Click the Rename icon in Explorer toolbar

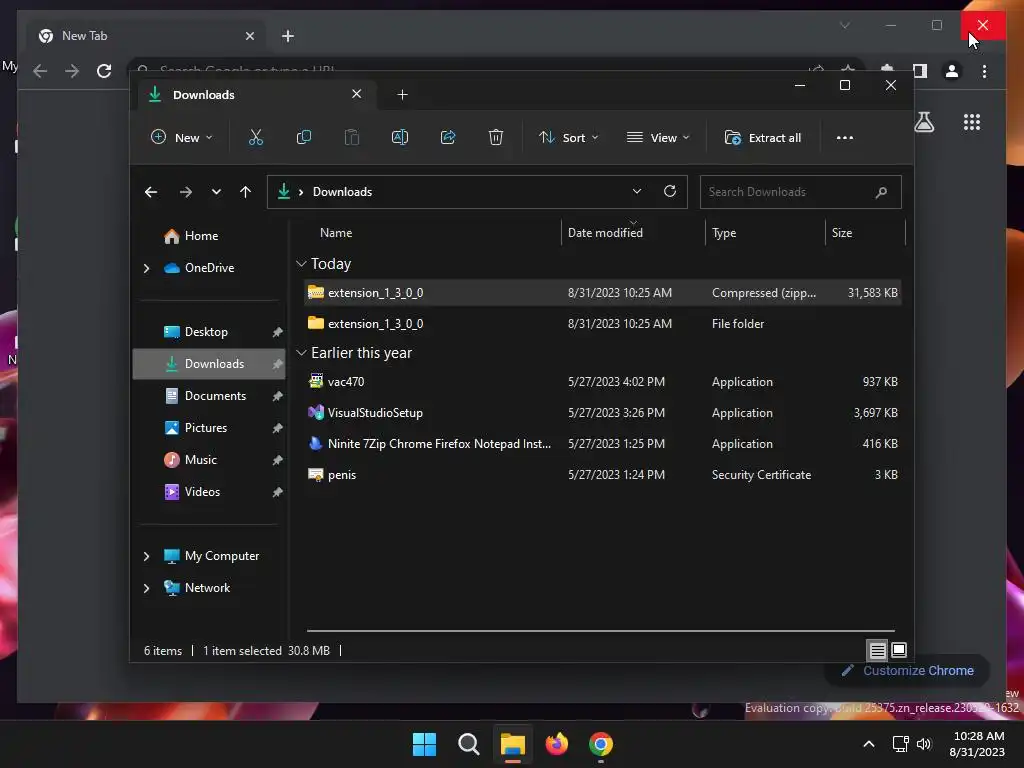click(x=400, y=137)
